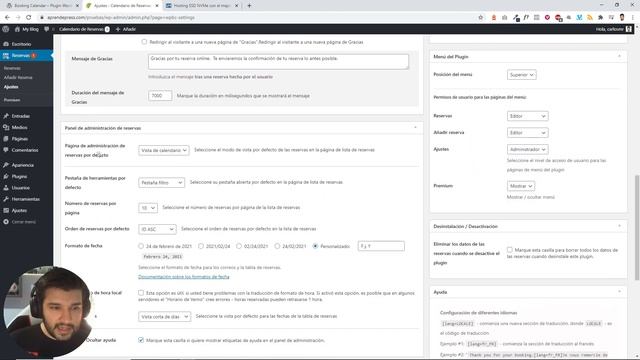Close the Ajustes Calendario de Reservas tab
Viewport: 640px width, 360px height.
157,6
